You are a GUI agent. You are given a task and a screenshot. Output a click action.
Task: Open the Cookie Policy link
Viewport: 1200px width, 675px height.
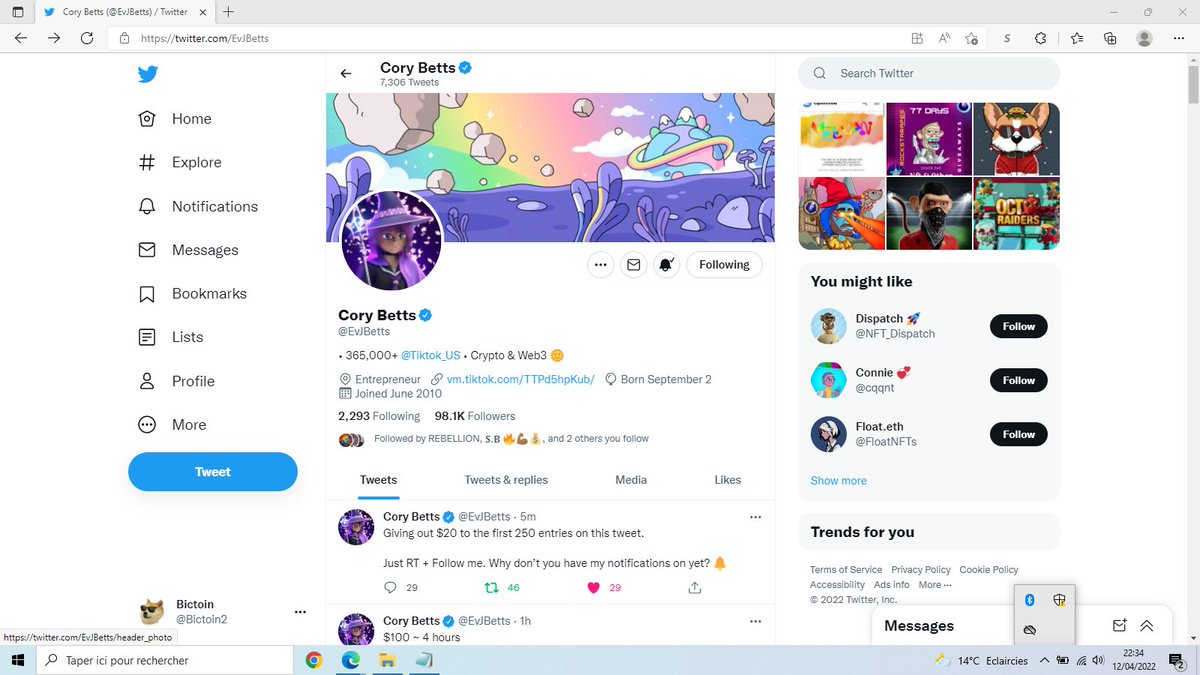pyautogui.click(x=989, y=570)
